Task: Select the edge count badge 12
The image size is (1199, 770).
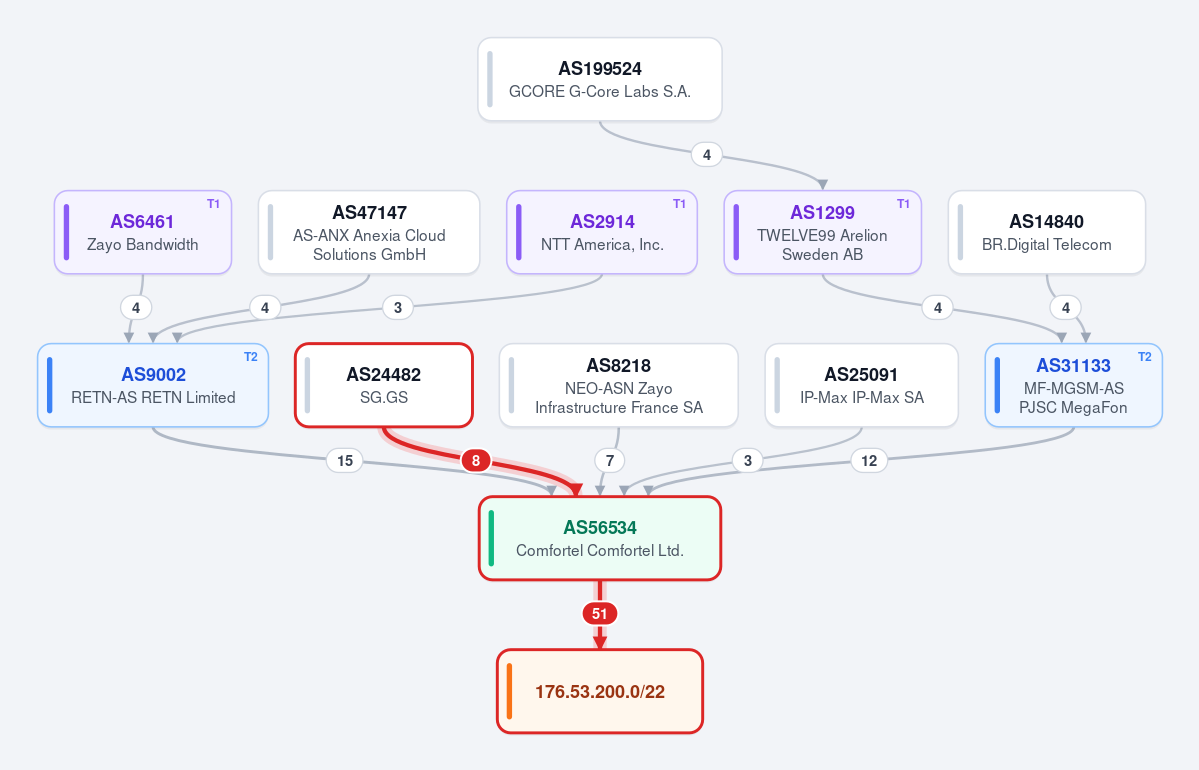Action: 869,460
